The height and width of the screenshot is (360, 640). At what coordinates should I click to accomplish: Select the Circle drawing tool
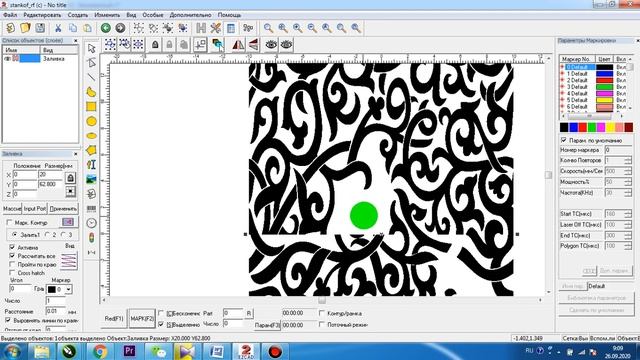91,121
